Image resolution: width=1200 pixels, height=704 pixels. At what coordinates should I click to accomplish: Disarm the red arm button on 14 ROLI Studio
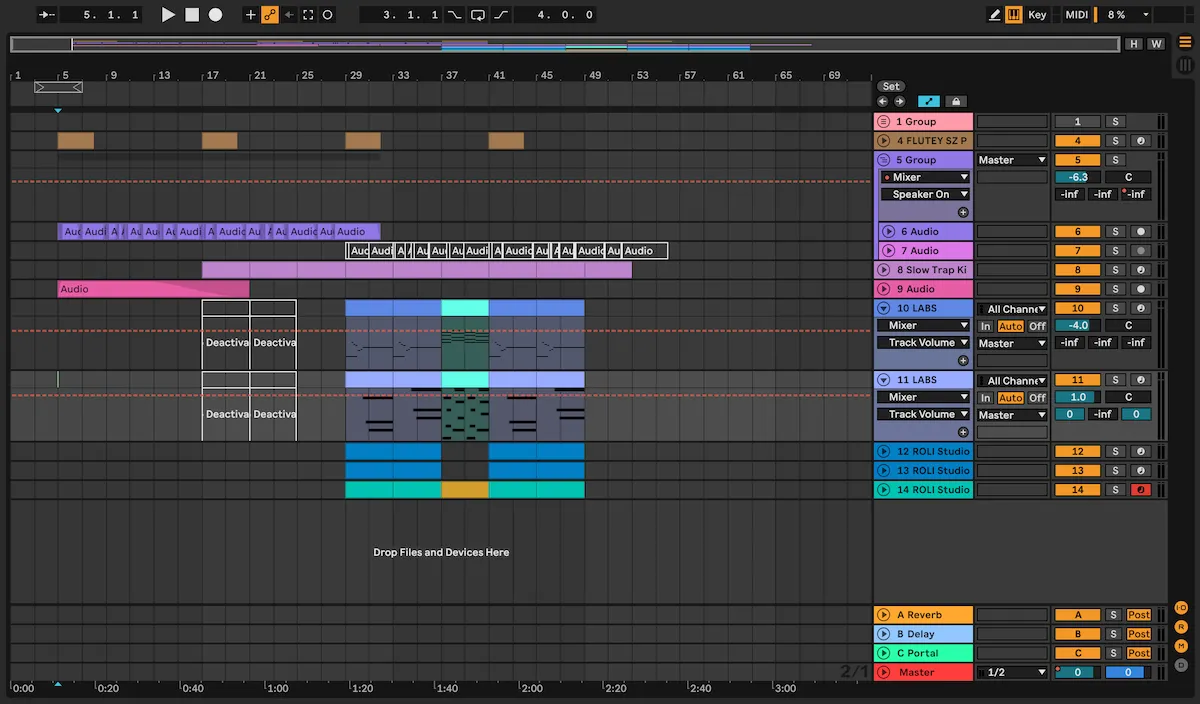pyautogui.click(x=1140, y=490)
